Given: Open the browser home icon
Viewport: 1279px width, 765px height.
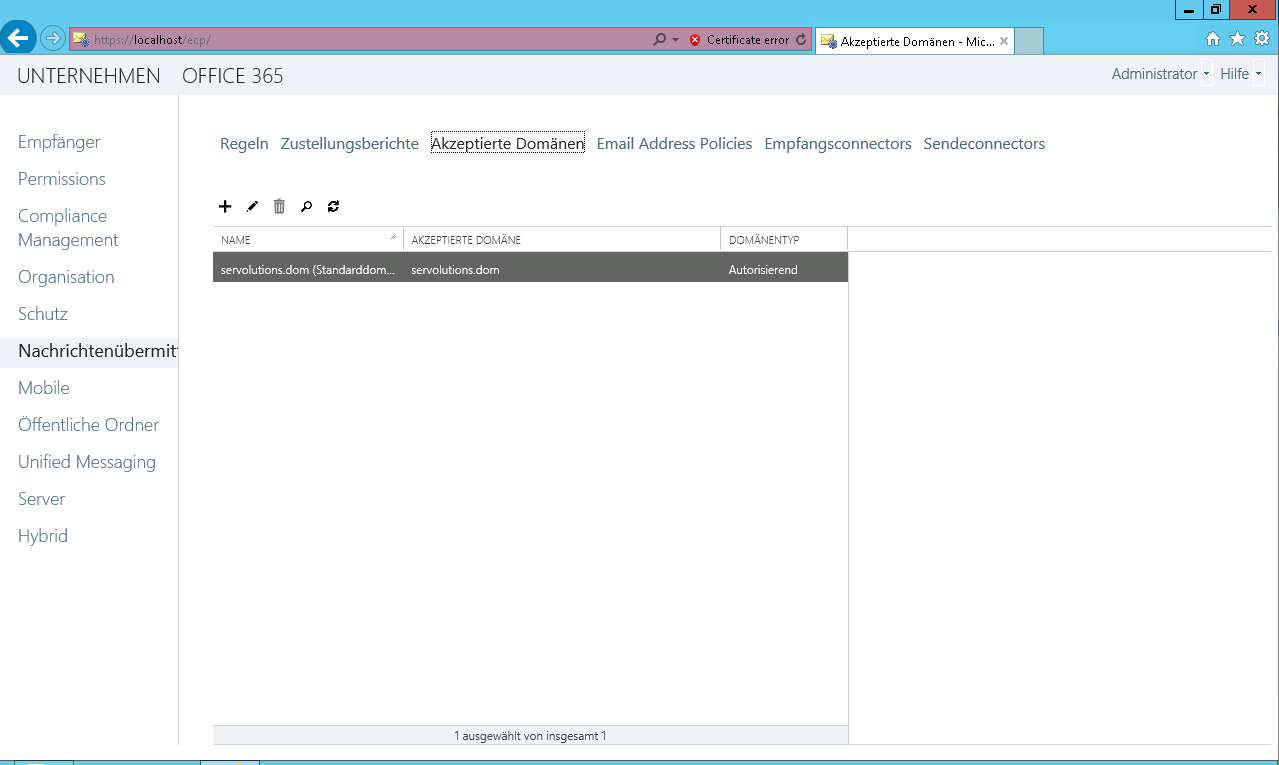Looking at the screenshot, I should [x=1213, y=39].
